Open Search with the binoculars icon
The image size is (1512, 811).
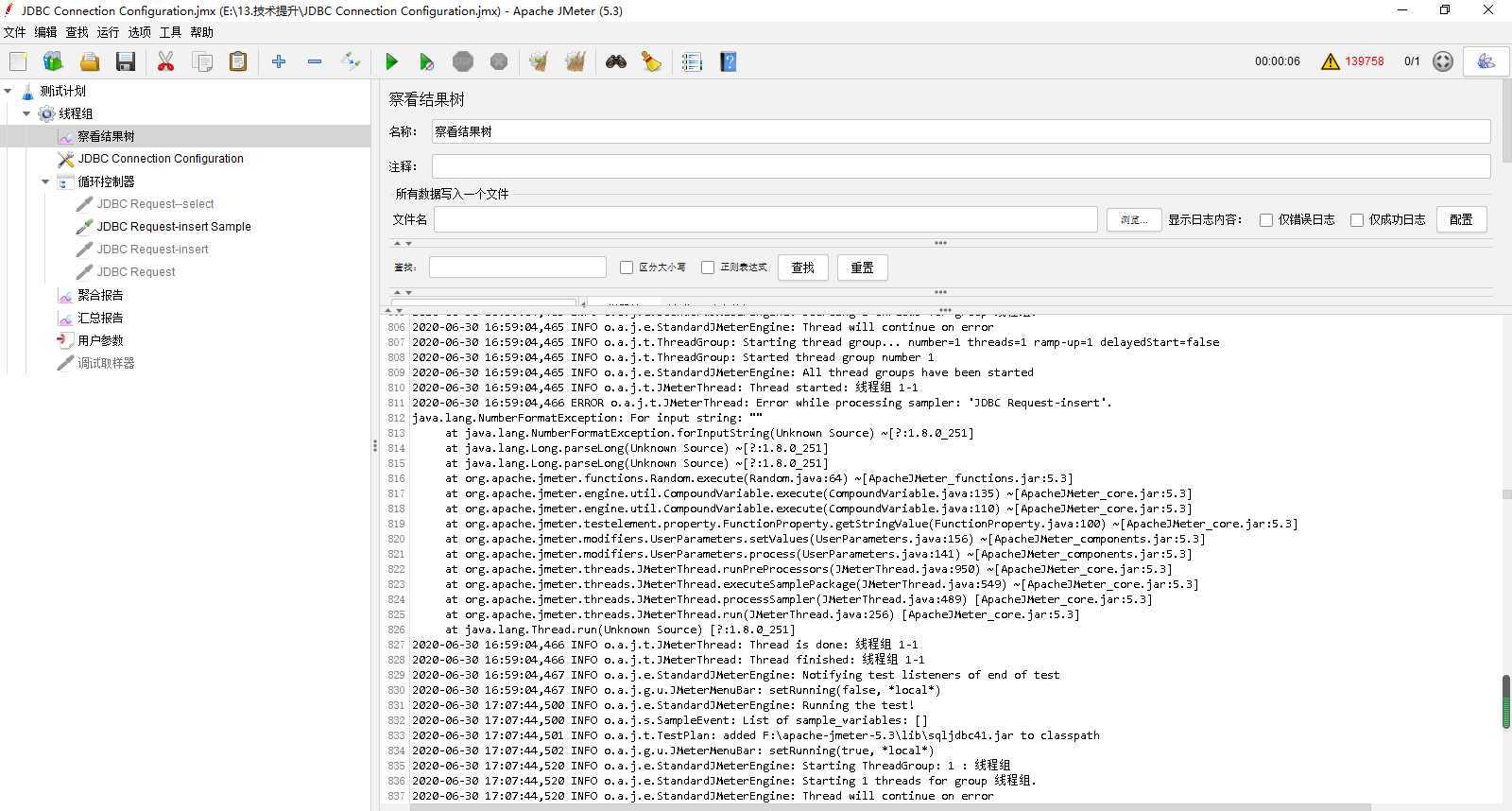tap(616, 61)
